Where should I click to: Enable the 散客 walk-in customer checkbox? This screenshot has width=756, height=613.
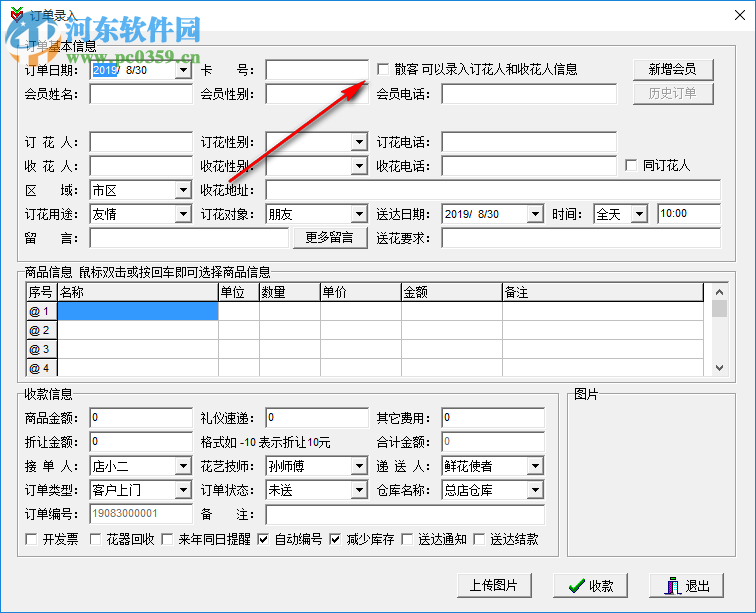[383, 69]
